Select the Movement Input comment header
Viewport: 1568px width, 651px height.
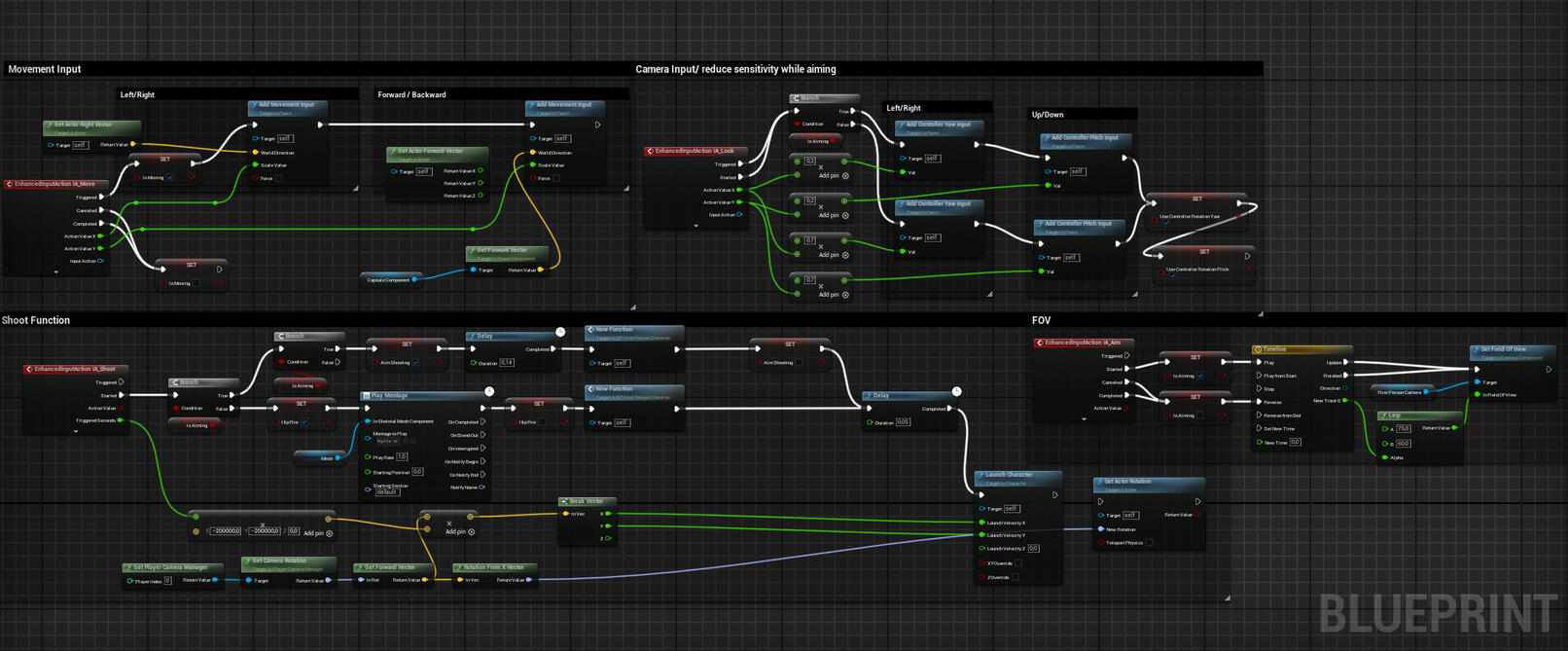click(x=45, y=69)
